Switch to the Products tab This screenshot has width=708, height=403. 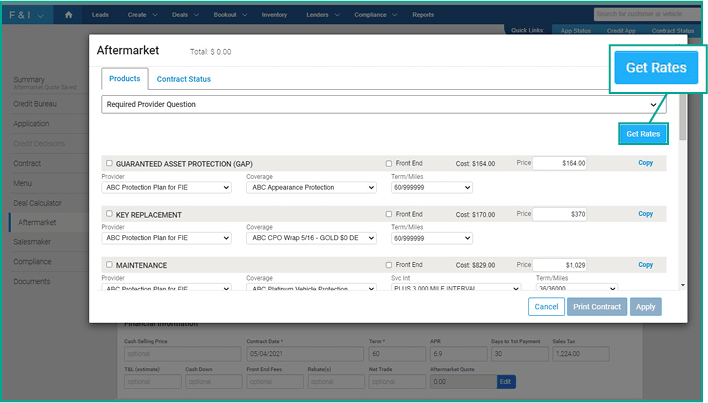click(x=125, y=79)
